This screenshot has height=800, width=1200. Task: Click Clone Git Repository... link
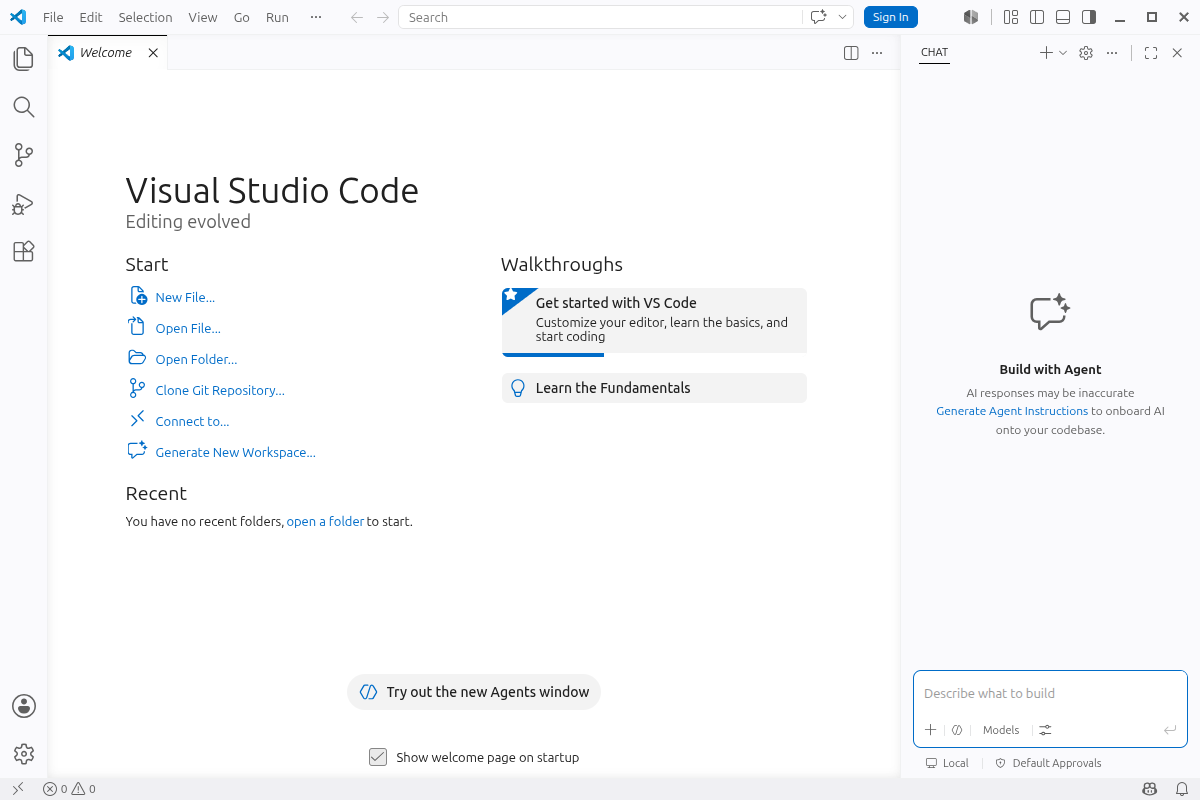[220, 390]
